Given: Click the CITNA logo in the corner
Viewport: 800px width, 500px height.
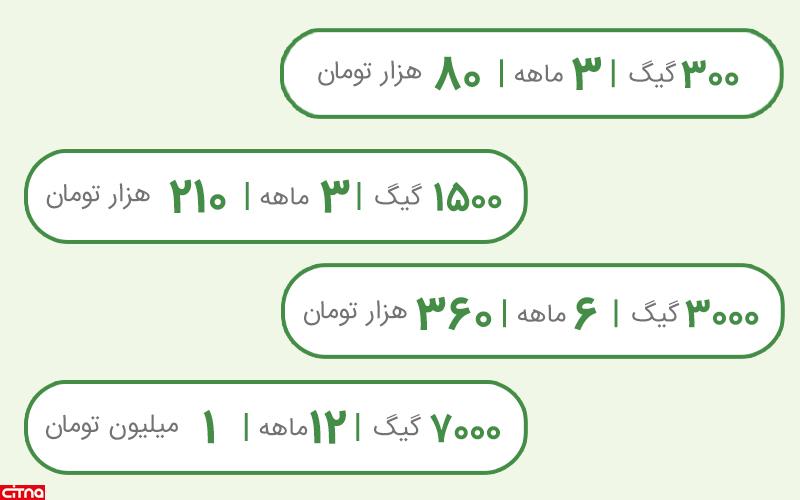Looking at the screenshot, I should click(x=22, y=491).
